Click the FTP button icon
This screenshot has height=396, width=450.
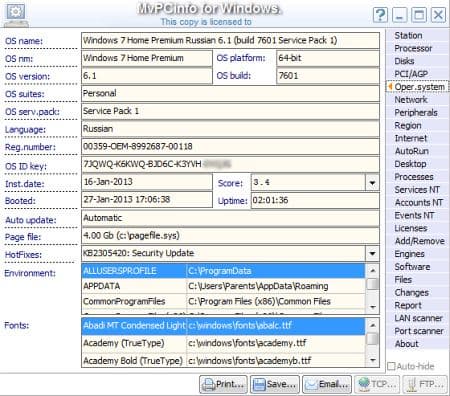click(x=412, y=385)
